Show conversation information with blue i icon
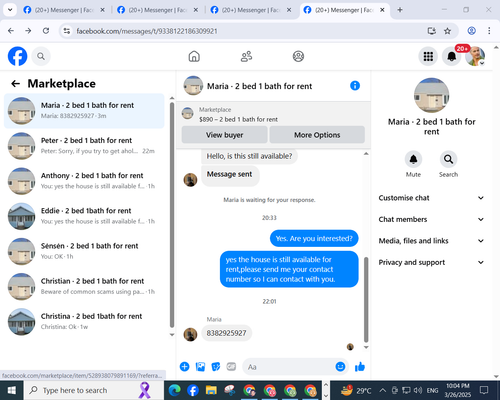 (x=355, y=86)
